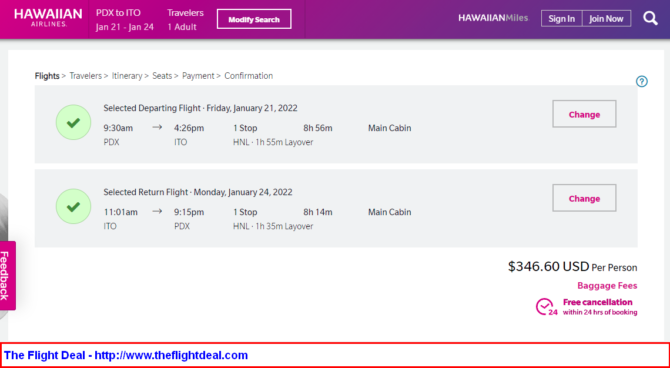This screenshot has width=670, height=368.
Task: Click the theflightdeal.com link text
Action: tap(171, 355)
